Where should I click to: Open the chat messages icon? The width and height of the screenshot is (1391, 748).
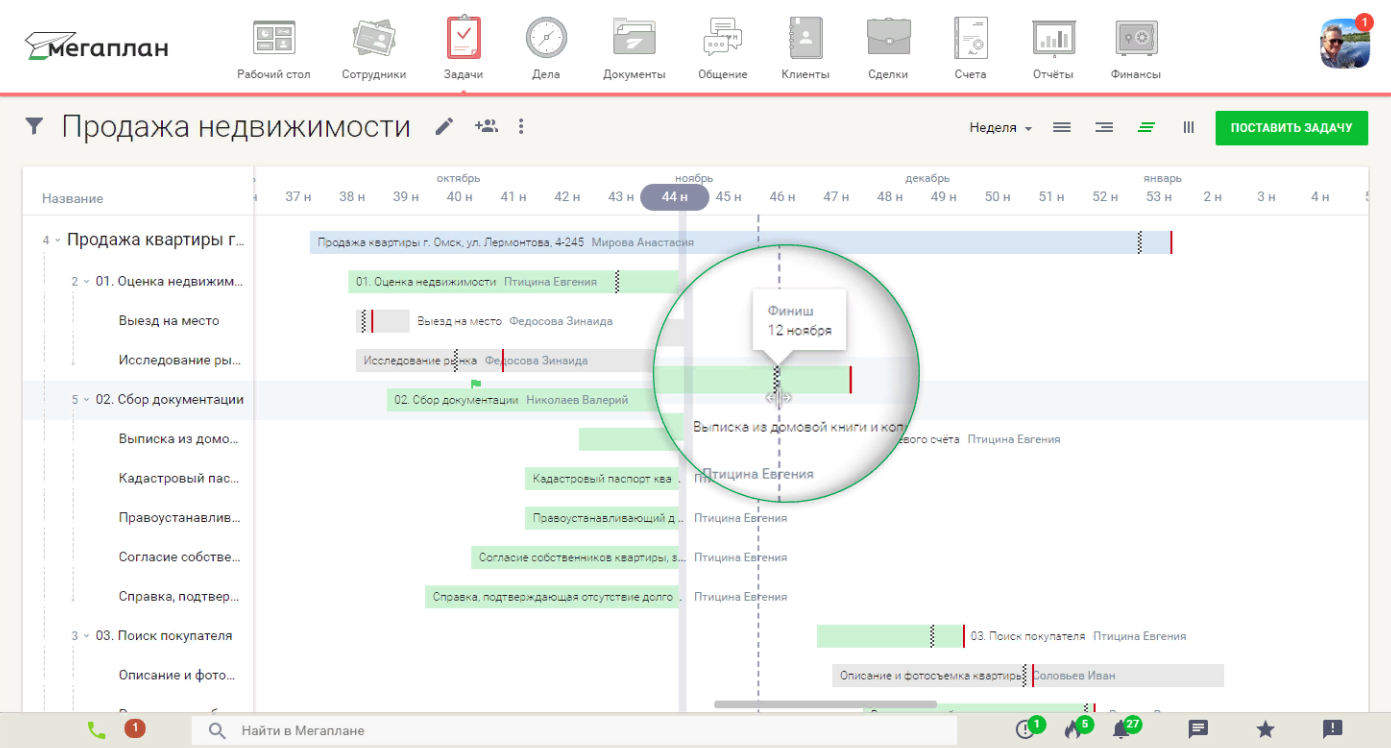(1198, 729)
